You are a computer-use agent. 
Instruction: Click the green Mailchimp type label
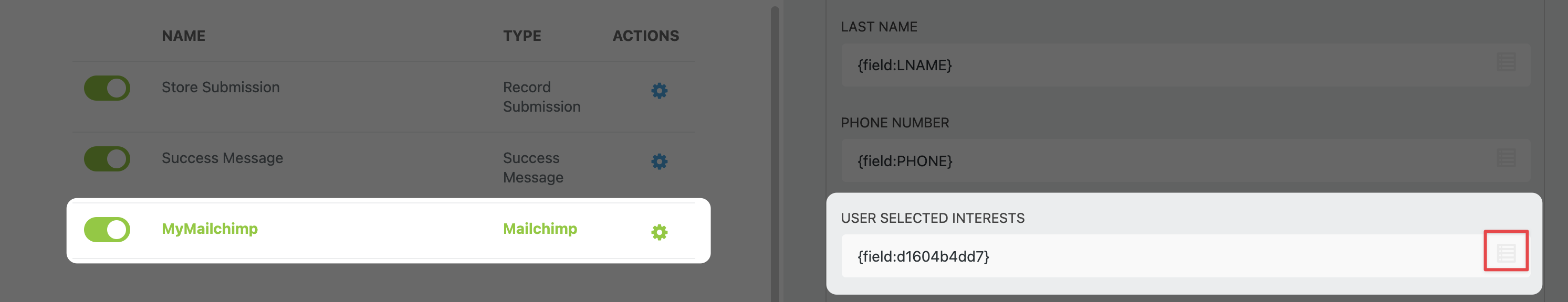[540, 229]
